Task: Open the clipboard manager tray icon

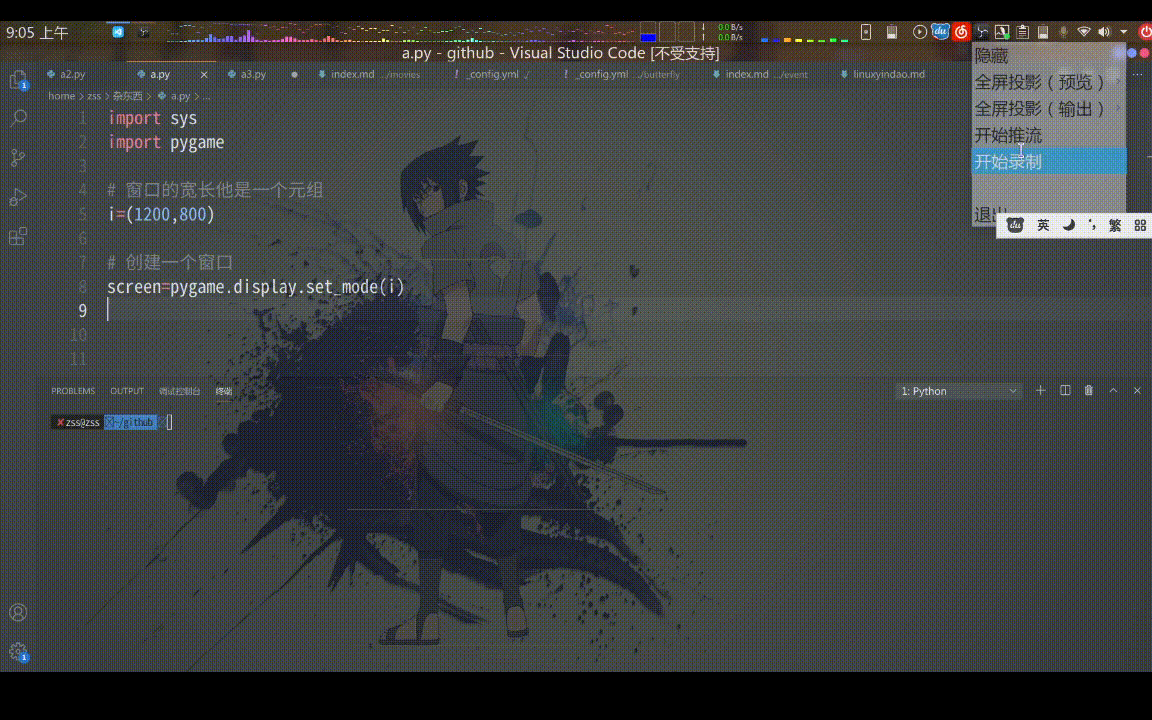Action: coord(1023,32)
